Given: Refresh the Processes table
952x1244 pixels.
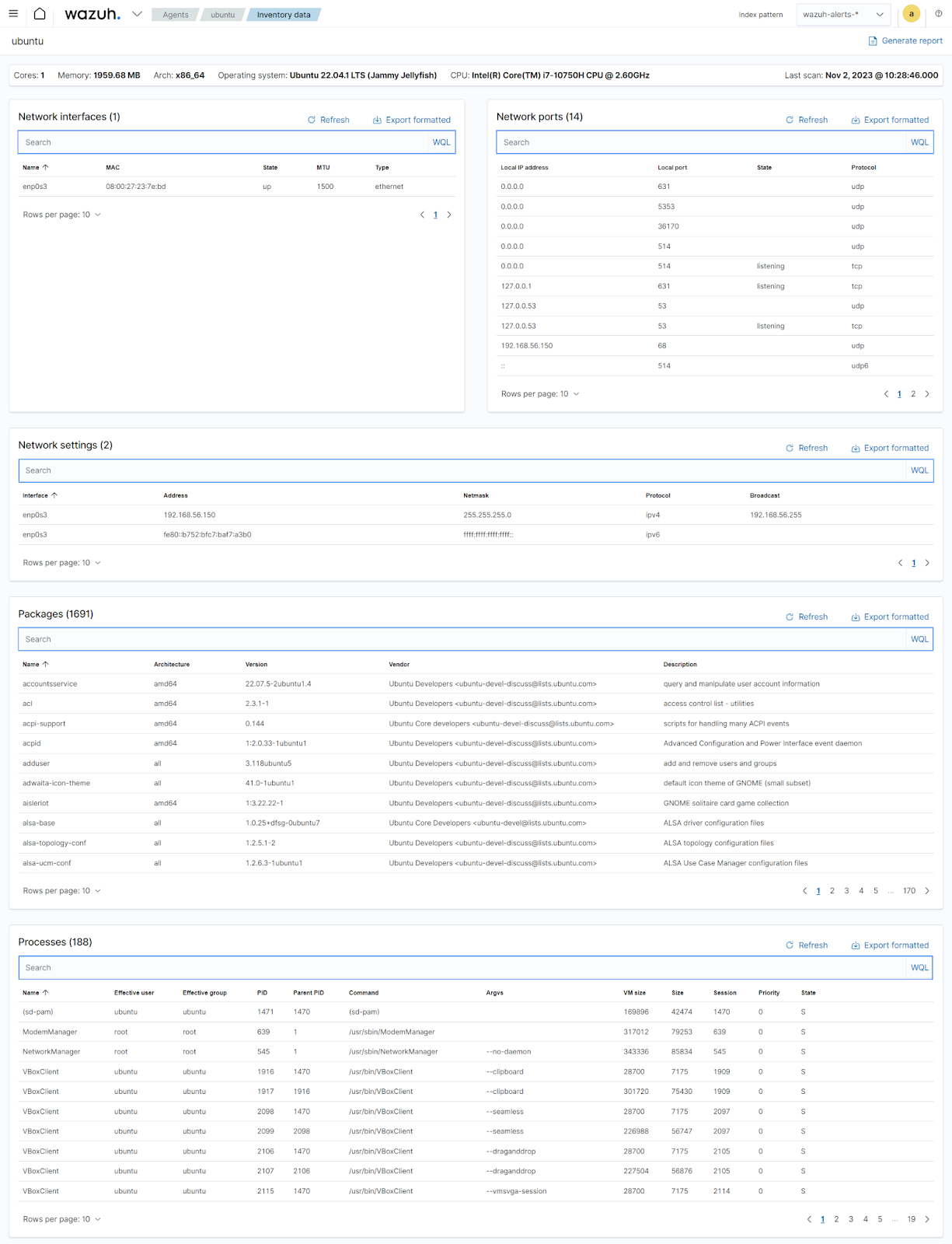Looking at the screenshot, I should [x=807, y=945].
